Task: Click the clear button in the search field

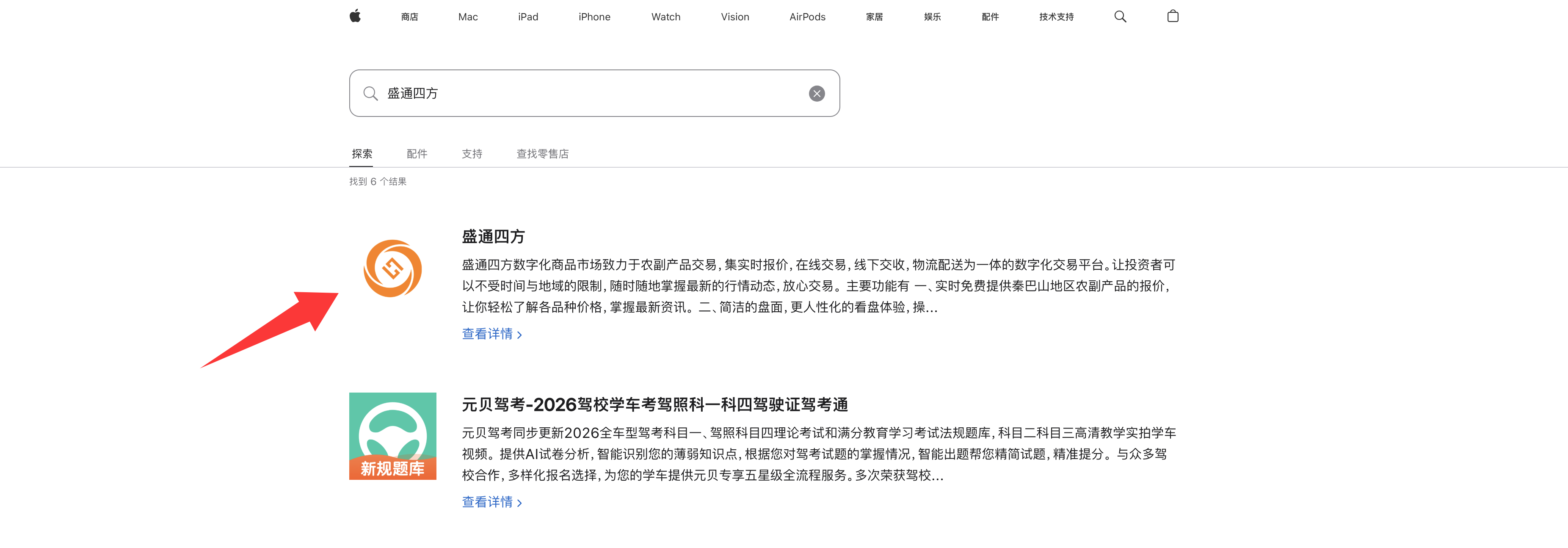Action: (816, 93)
